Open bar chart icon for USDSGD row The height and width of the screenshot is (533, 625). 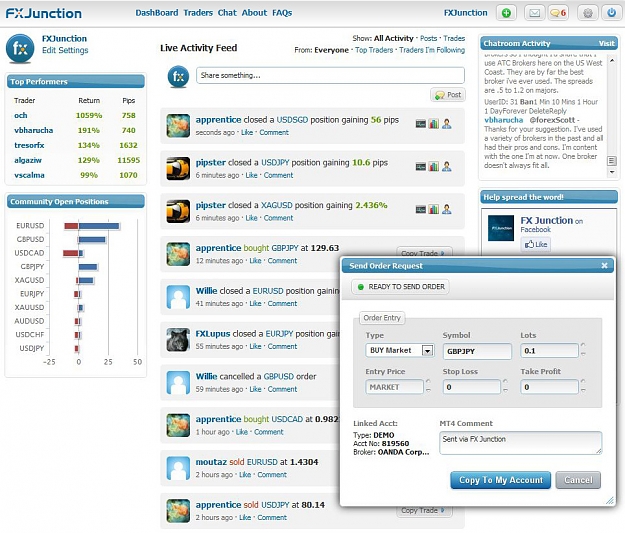[x=434, y=124]
